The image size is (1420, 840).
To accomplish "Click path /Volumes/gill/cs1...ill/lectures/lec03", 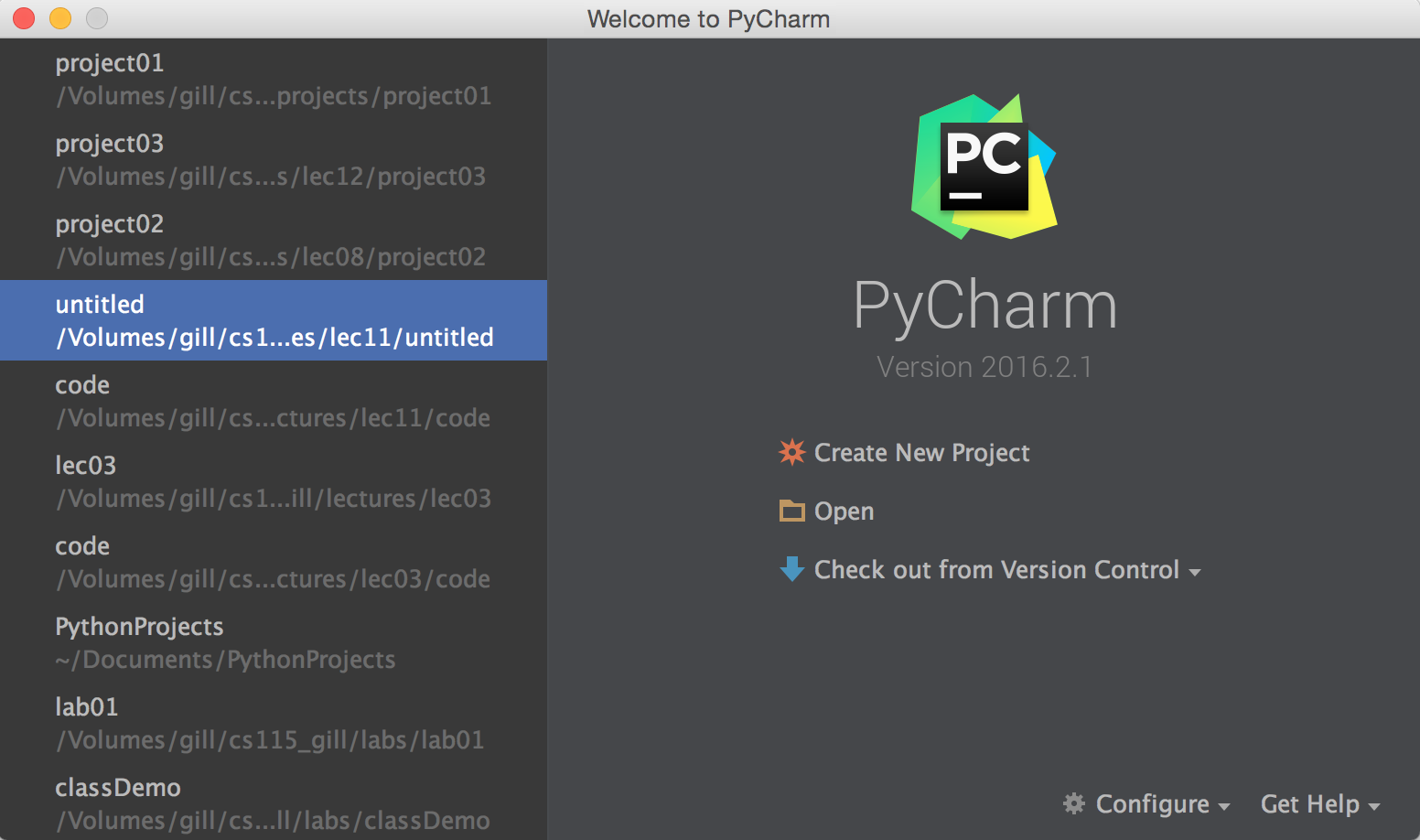I will coord(274,499).
